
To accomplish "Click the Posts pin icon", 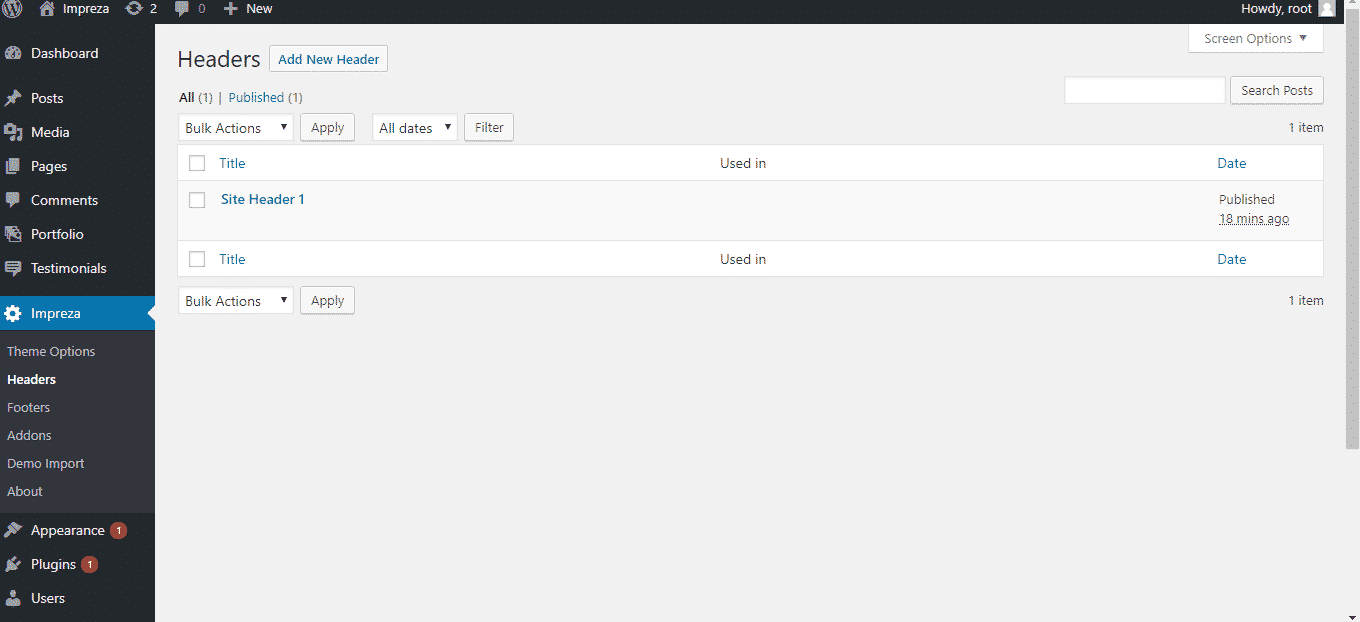I will [x=13, y=98].
